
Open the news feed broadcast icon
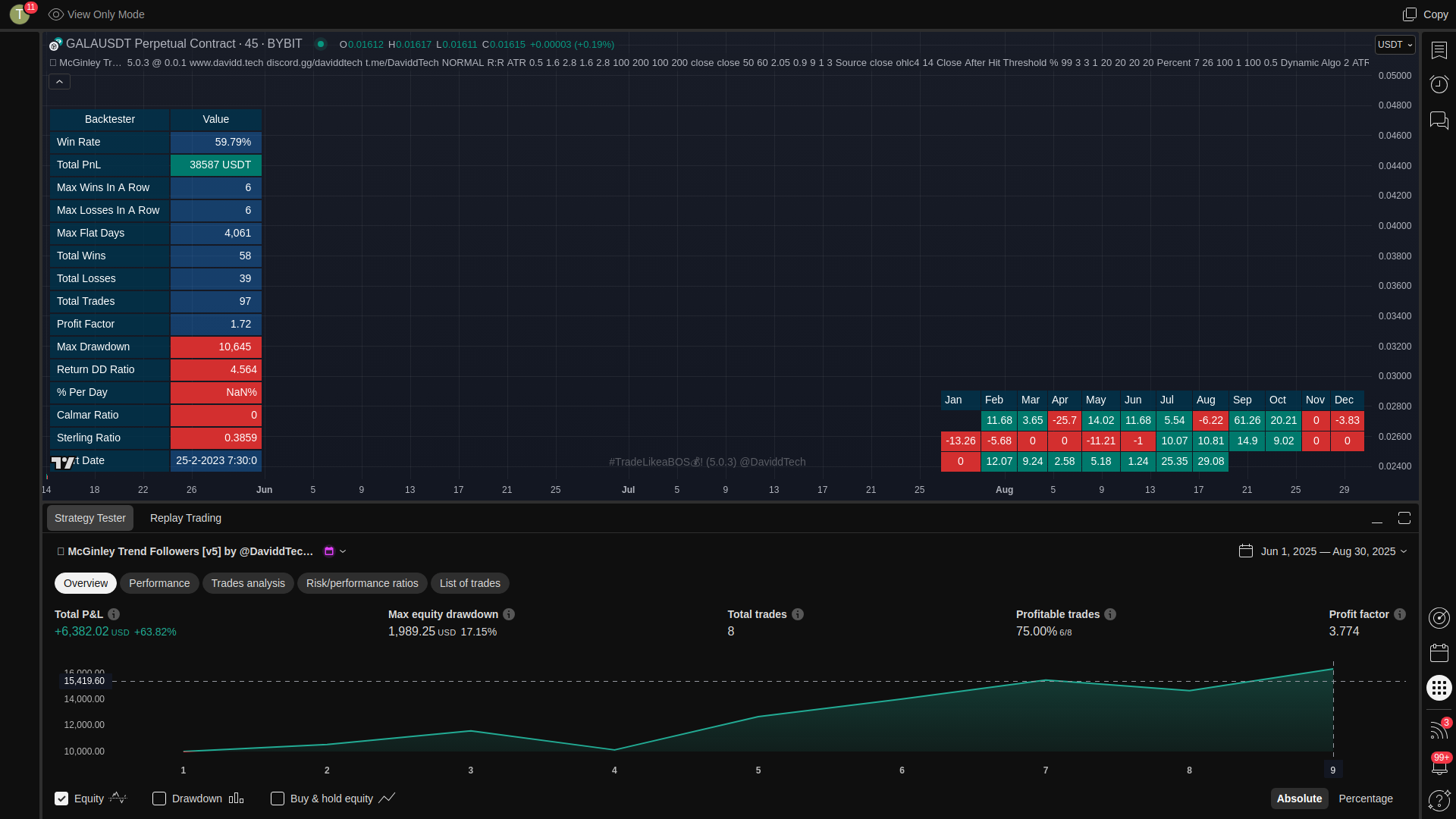(x=1439, y=730)
